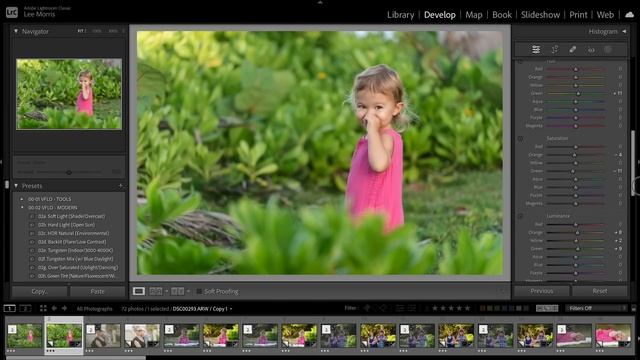Screen dimensions: 640x360
Task: Click the Lightroom Classic Lrc logo
Action: tap(12, 12)
